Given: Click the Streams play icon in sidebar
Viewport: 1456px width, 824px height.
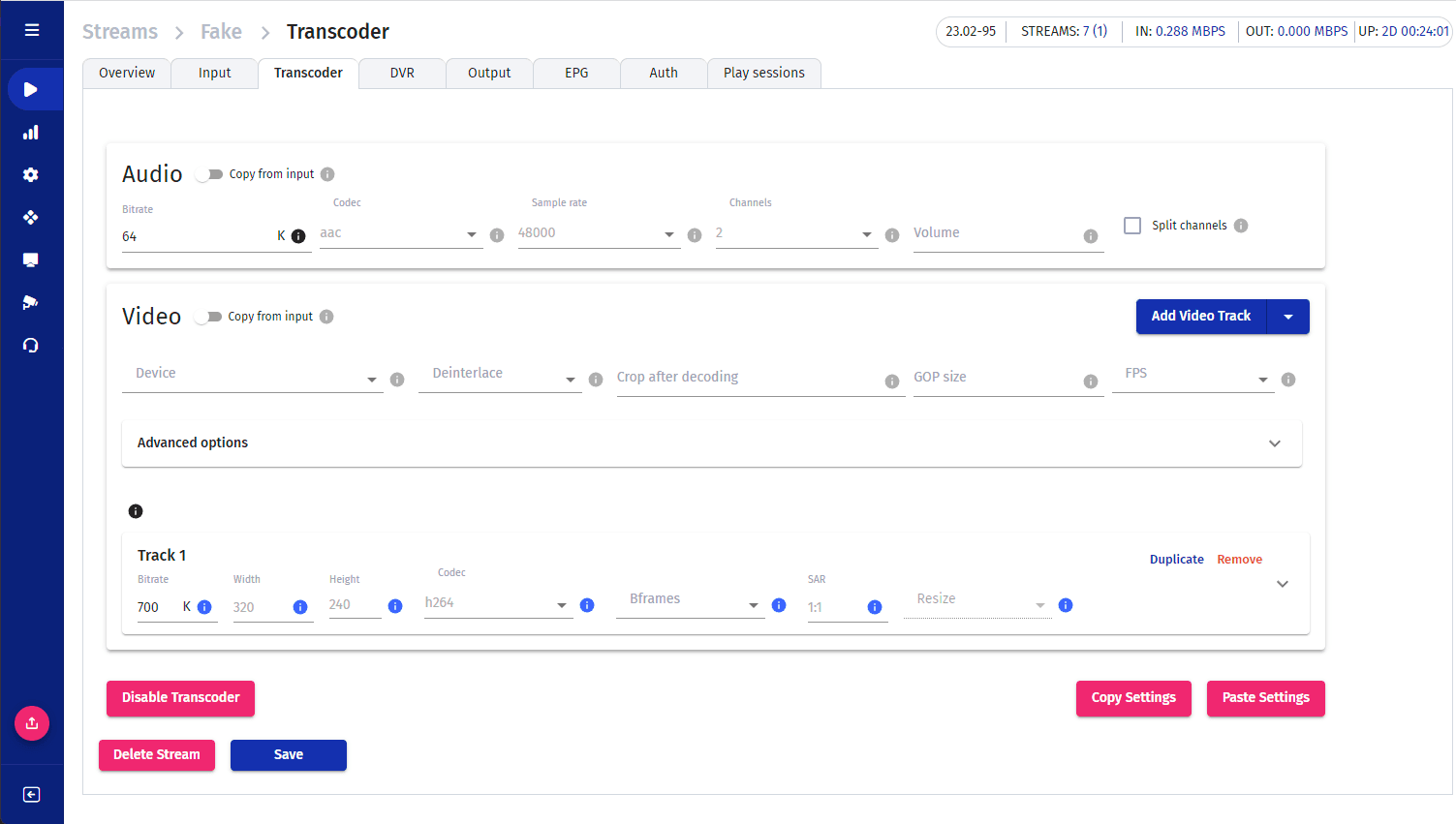Looking at the screenshot, I should [31, 90].
